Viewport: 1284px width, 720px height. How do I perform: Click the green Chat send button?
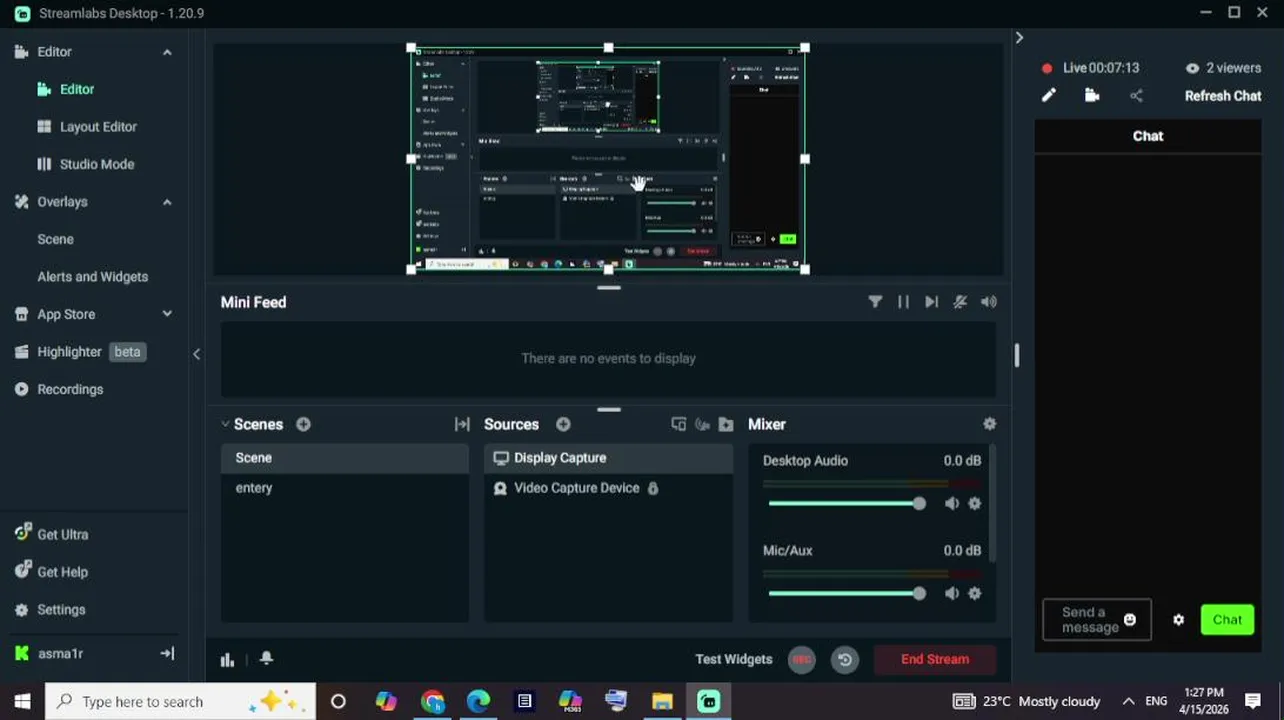point(1227,620)
